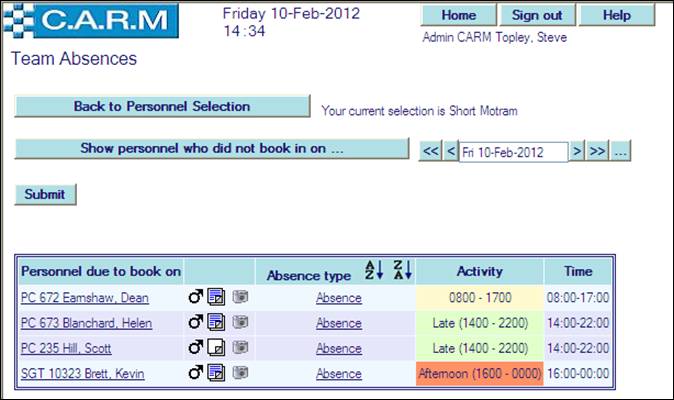Open the Home menu item

coord(458,15)
